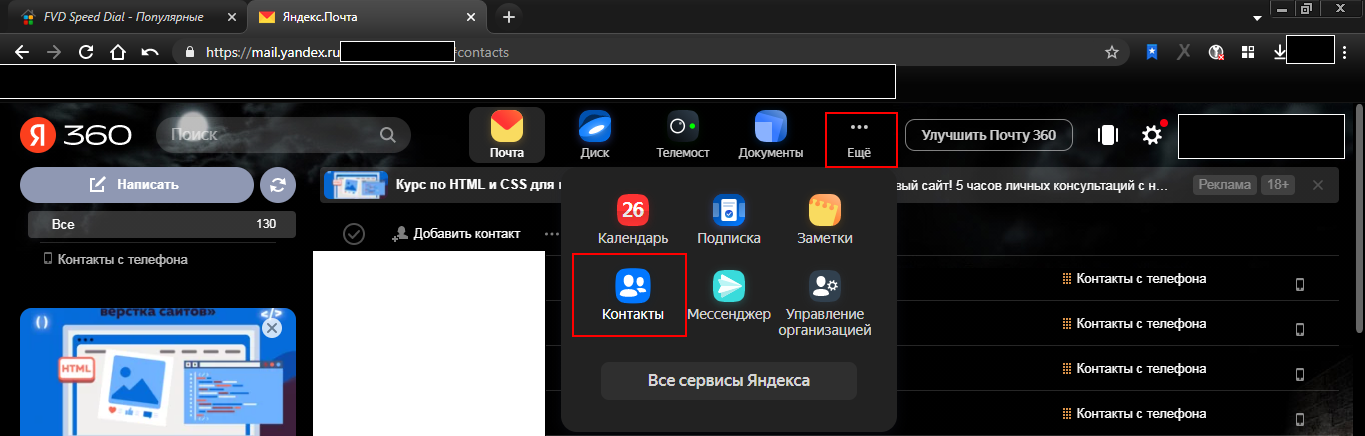1365x436 pixels.
Task: Open the blue bookmark extension icon
Action: [1153, 52]
